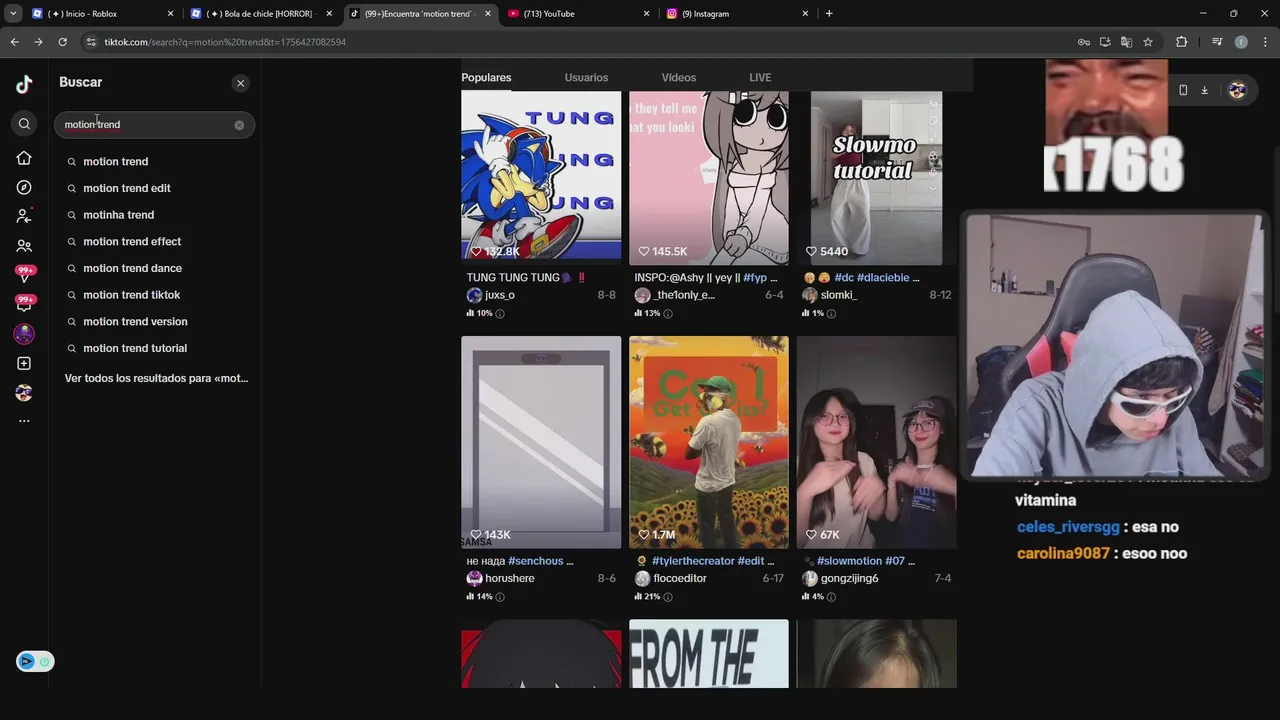The width and height of the screenshot is (1280, 720).
Task: Open the Slowmo tutorial video thumbnail
Action: 876,178
